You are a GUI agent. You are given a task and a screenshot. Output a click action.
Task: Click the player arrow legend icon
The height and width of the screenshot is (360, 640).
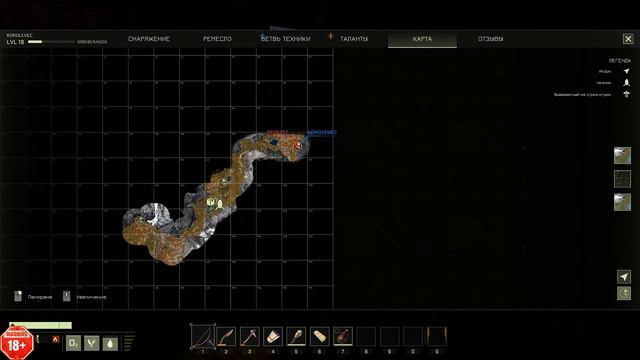tap(627, 71)
